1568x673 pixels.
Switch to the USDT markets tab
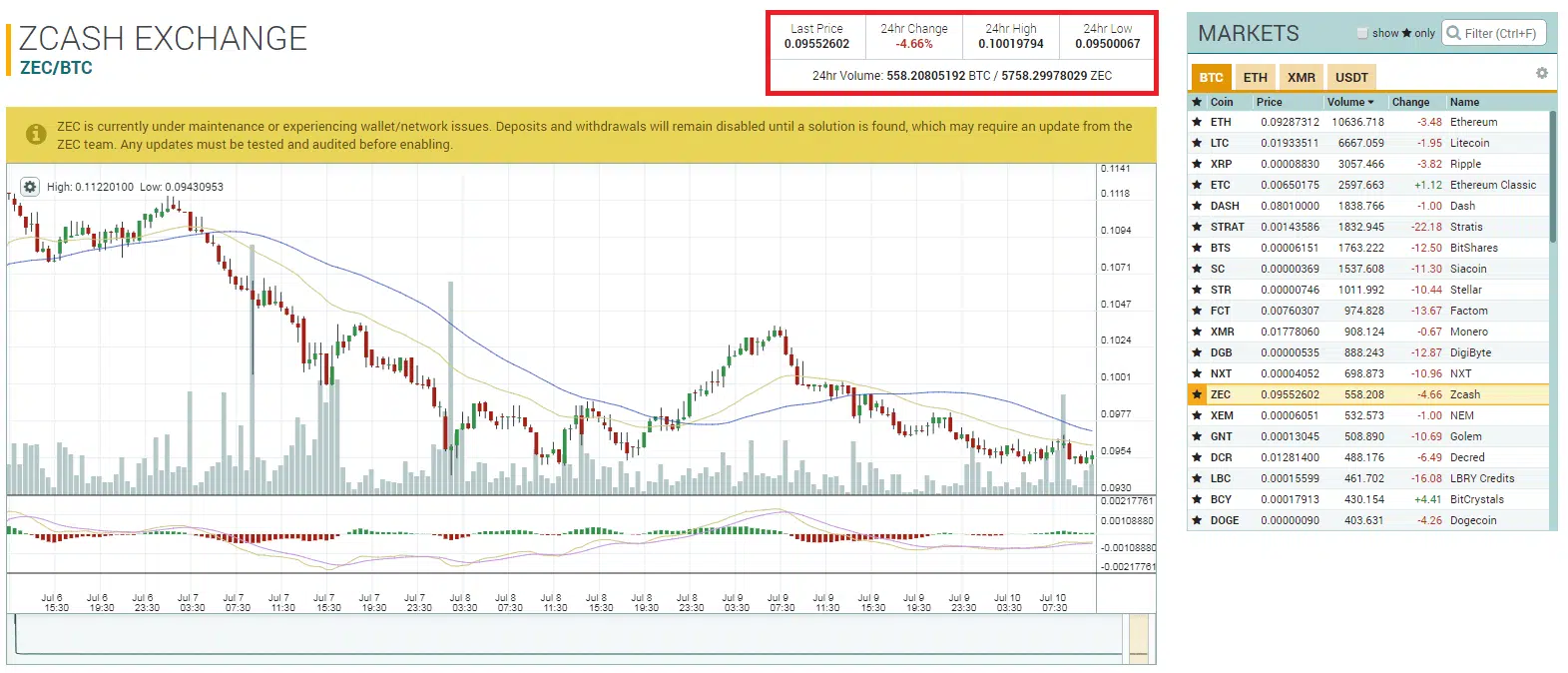coord(1351,77)
